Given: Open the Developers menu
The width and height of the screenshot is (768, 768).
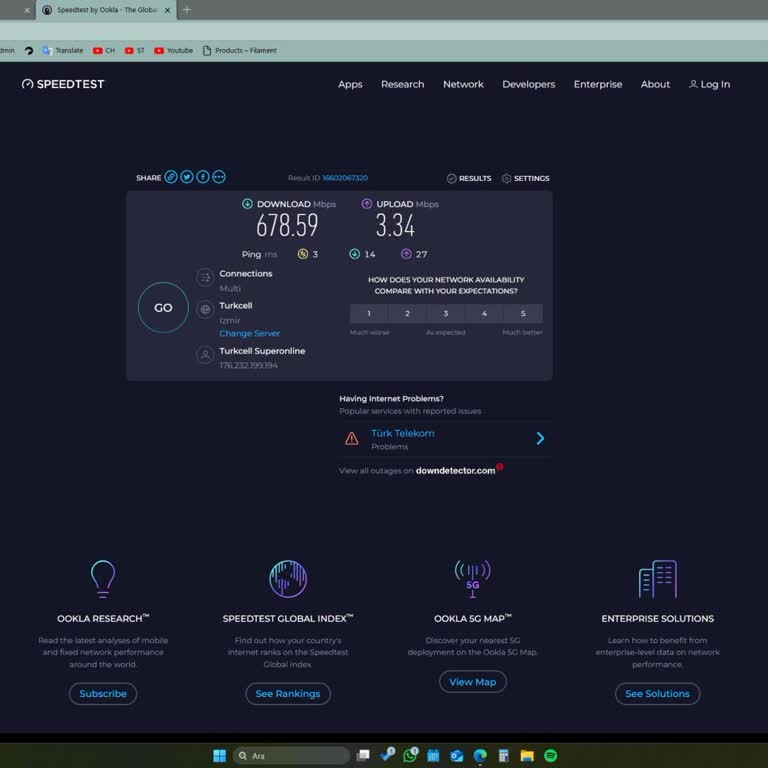Looking at the screenshot, I should (x=528, y=84).
